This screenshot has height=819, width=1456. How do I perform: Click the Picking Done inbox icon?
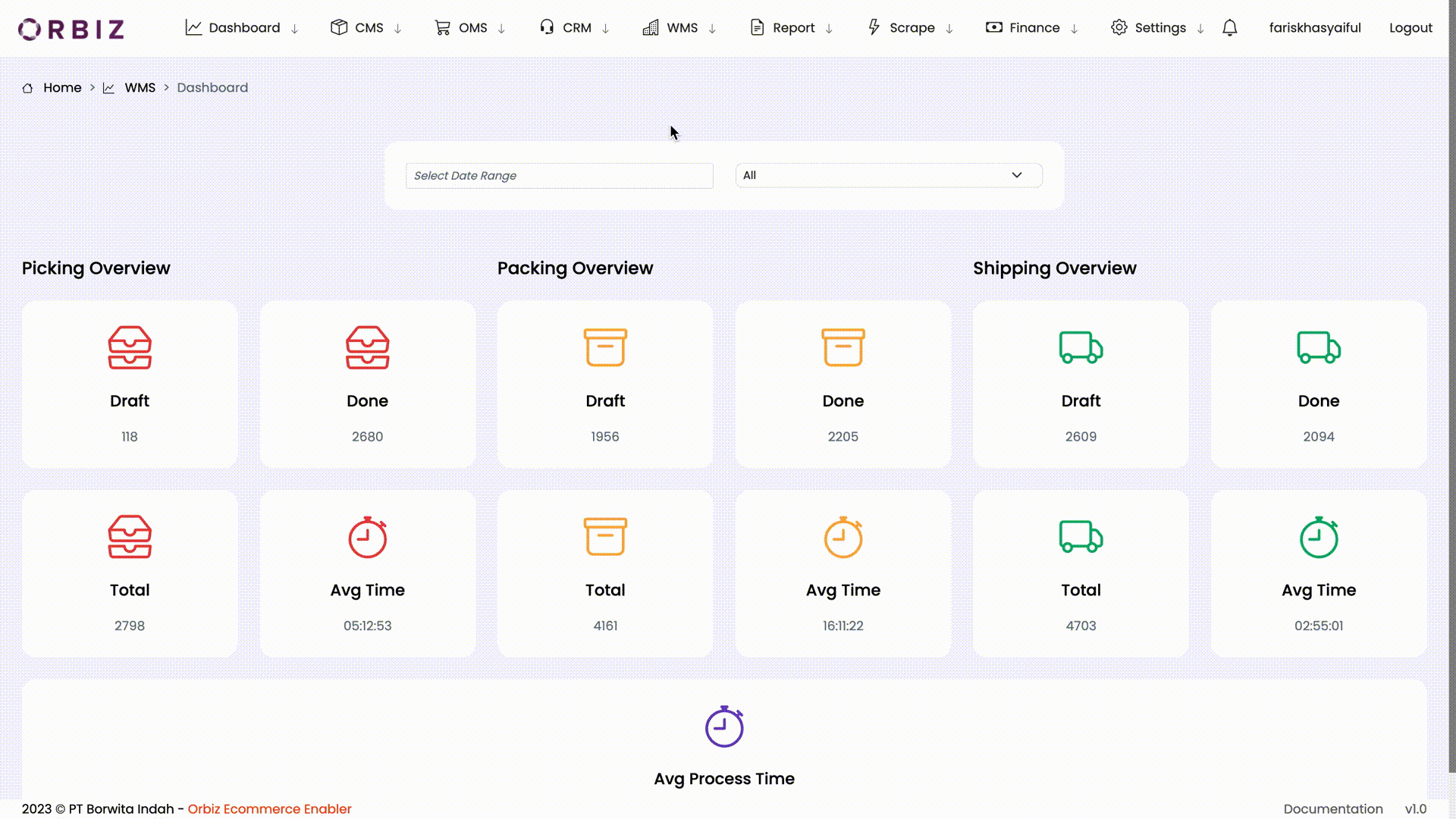367,347
